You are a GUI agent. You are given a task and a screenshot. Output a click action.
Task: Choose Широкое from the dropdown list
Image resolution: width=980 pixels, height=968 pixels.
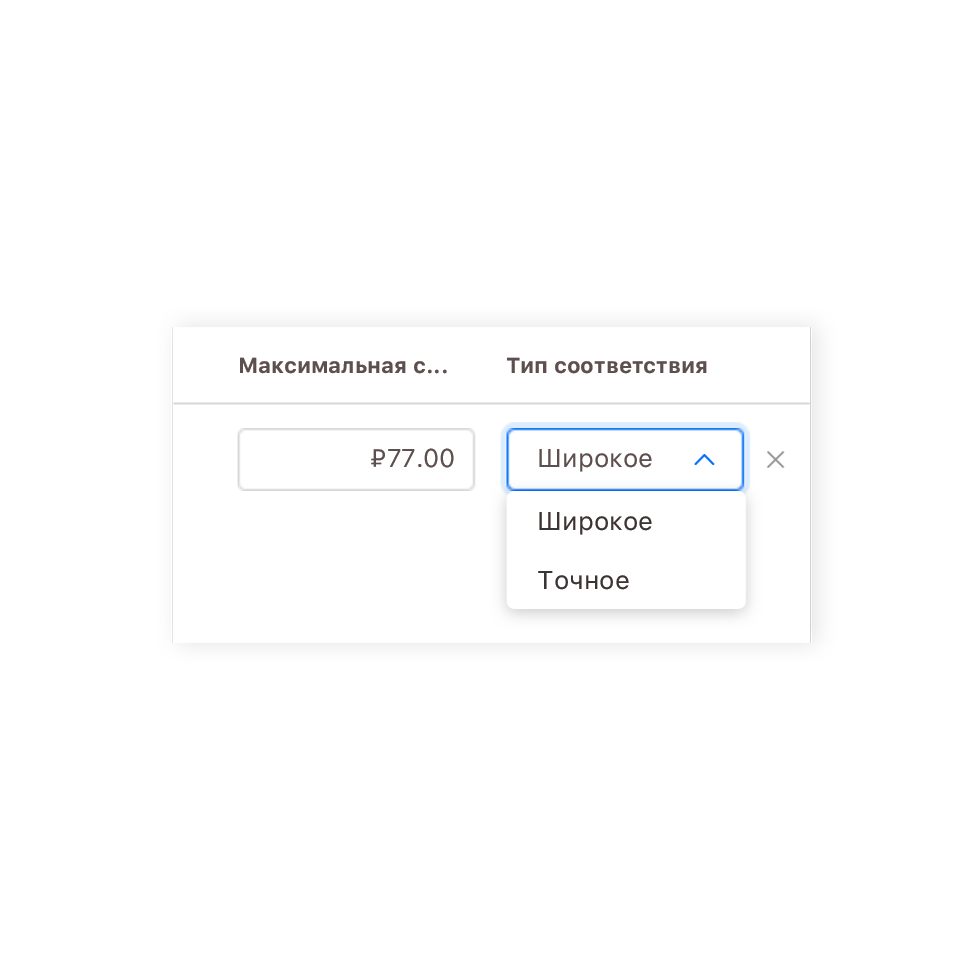click(595, 521)
